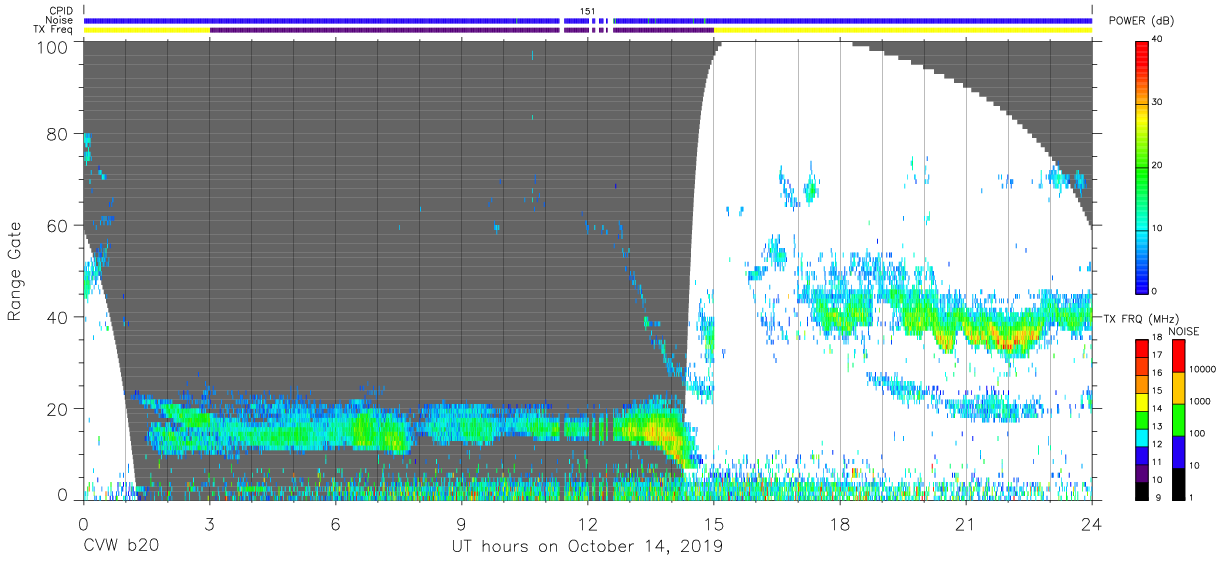Screen dimensions: 1228x567
Task: Click the Range Gate axis title
Action: 15,272
